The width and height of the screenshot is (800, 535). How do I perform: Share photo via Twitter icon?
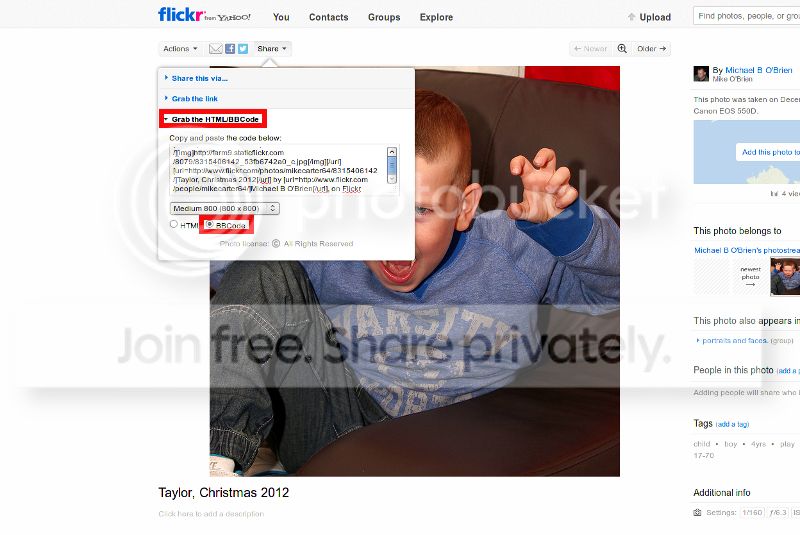tap(243, 48)
